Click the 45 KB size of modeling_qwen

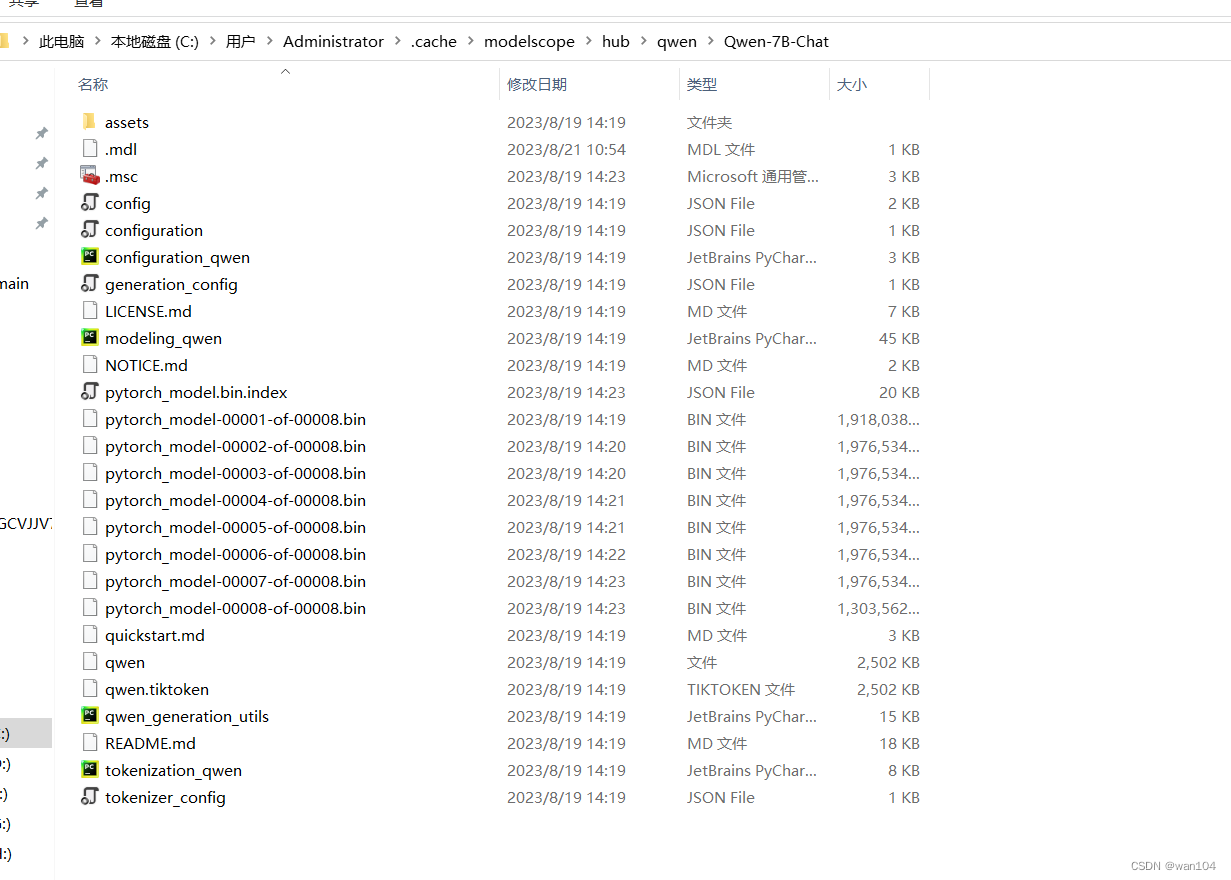[x=899, y=338]
